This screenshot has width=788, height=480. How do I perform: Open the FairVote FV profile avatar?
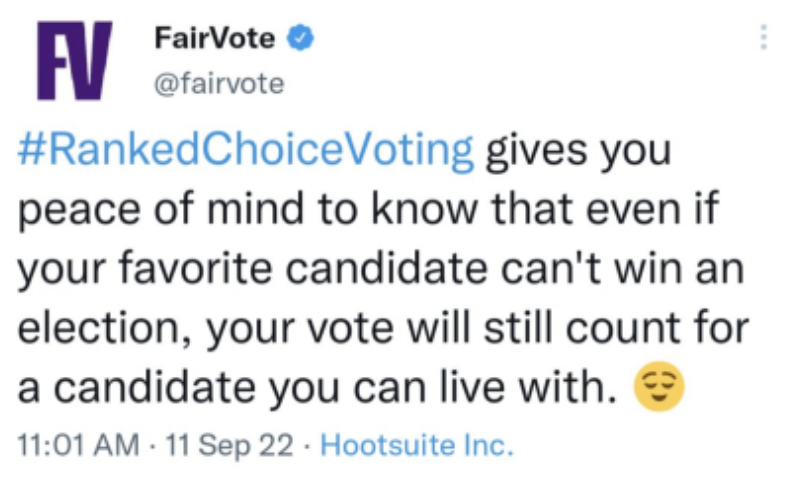click(74, 60)
